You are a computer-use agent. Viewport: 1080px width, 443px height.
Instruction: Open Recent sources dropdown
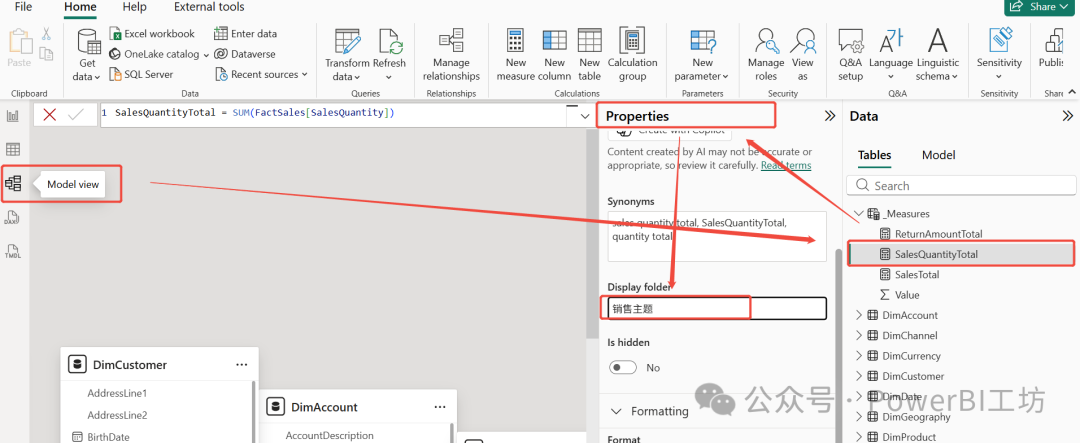tap(261, 74)
